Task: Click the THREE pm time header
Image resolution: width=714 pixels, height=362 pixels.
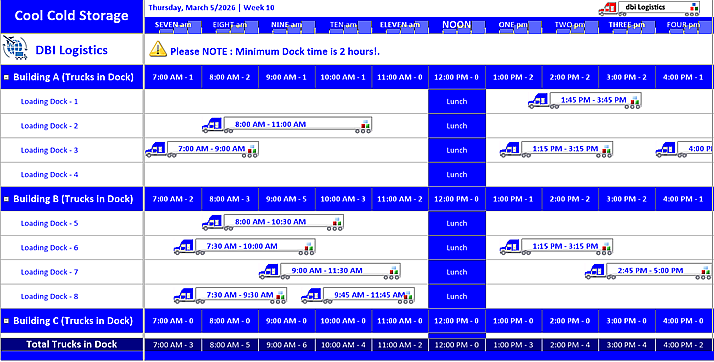Action: (x=627, y=25)
